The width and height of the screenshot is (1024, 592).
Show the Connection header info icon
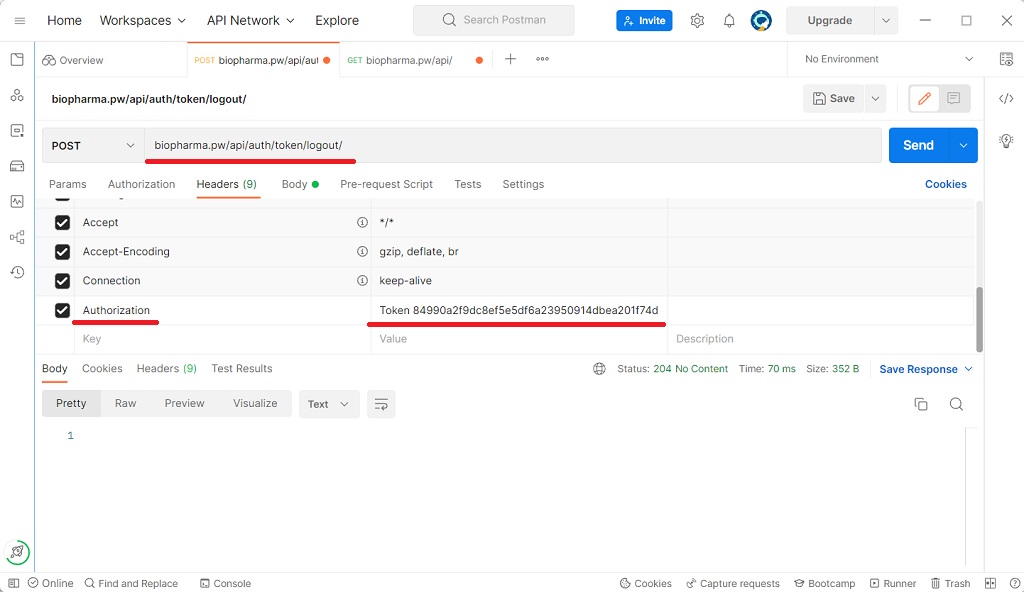pyautogui.click(x=362, y=280)
